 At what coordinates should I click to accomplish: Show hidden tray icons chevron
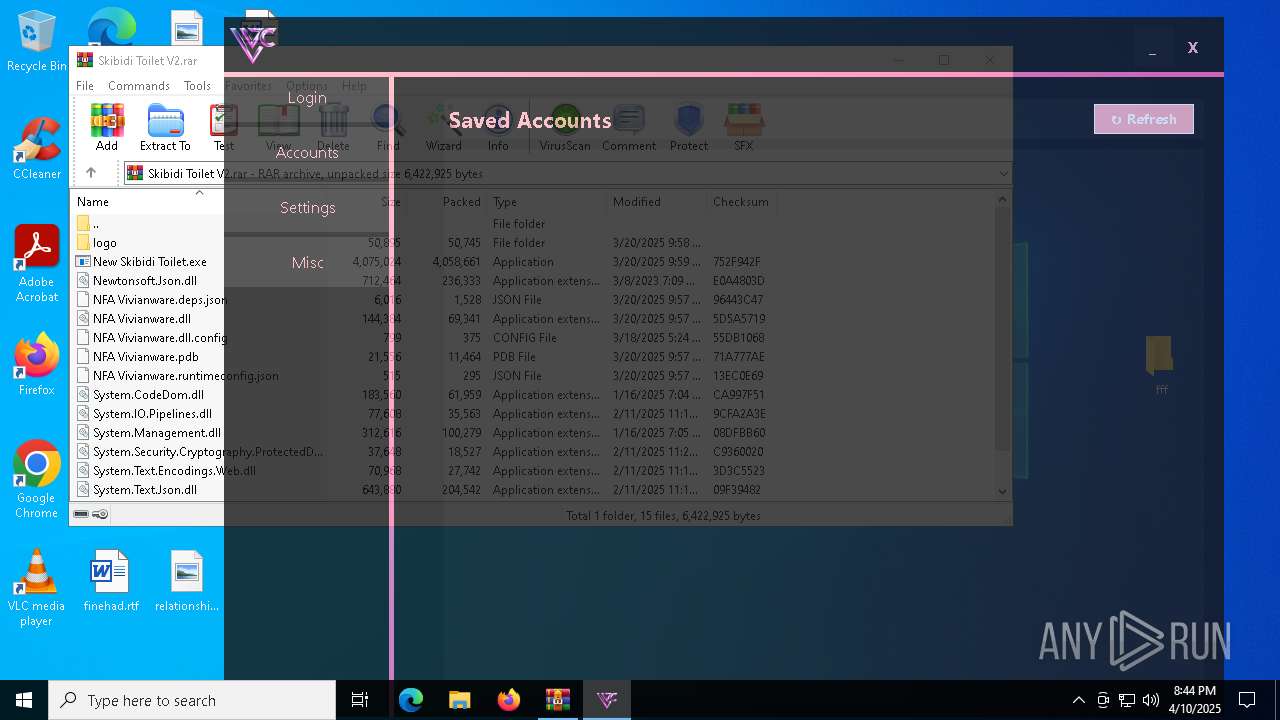(1078, 700)
